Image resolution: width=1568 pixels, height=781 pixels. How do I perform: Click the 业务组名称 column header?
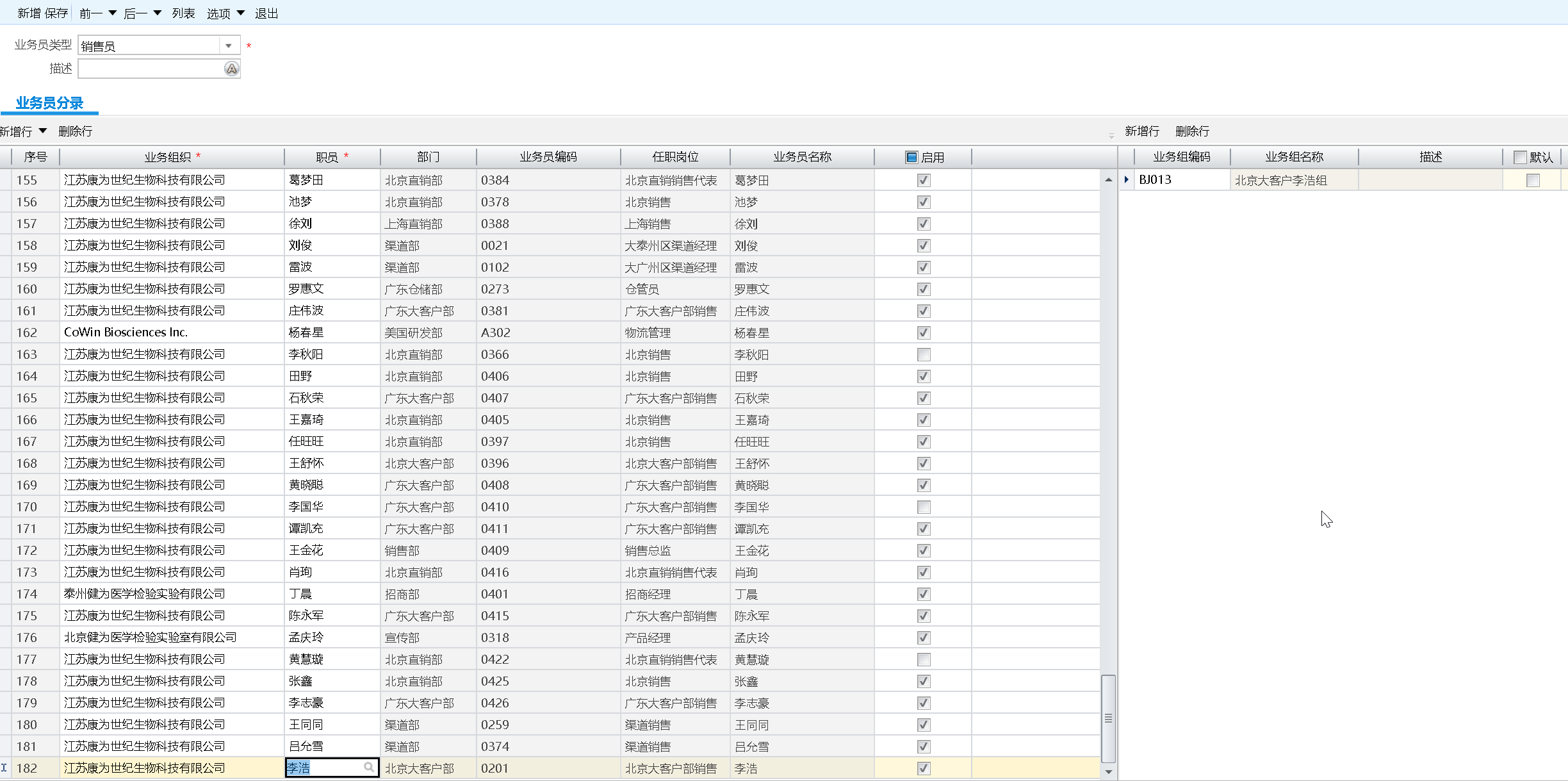1294,157
